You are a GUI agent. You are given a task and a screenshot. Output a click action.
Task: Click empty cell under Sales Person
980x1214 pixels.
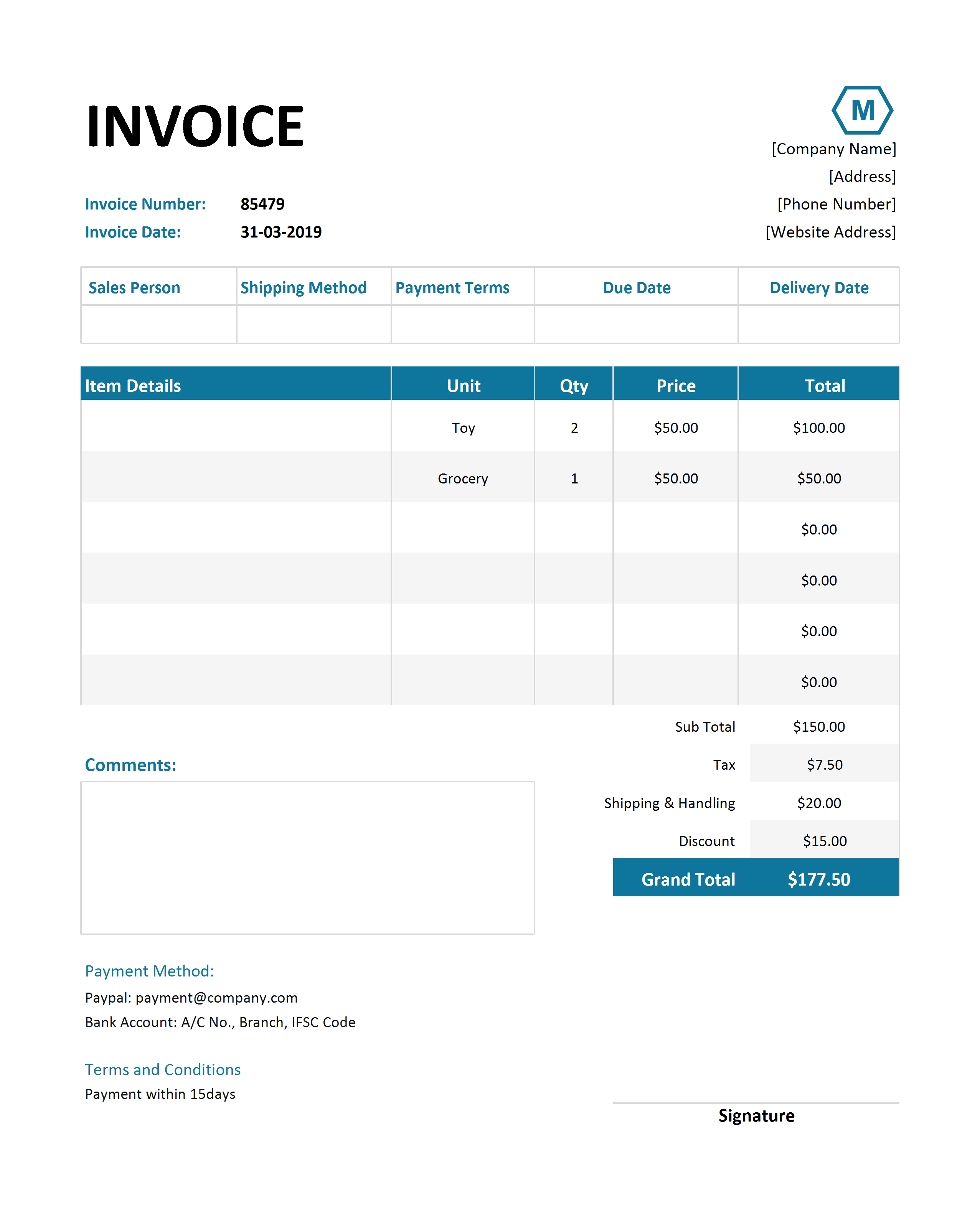[158, 325]
